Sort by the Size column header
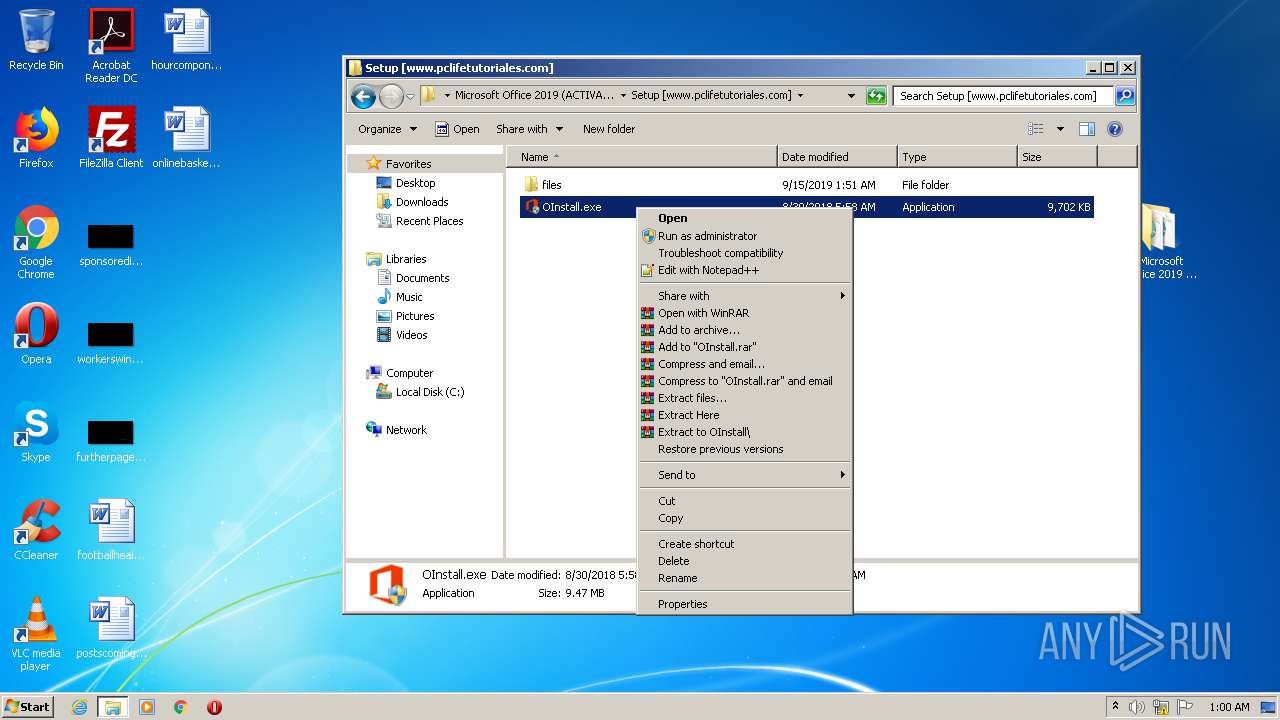The width and height of the screenshot is (1280, 720). (x=1057, y=157)
